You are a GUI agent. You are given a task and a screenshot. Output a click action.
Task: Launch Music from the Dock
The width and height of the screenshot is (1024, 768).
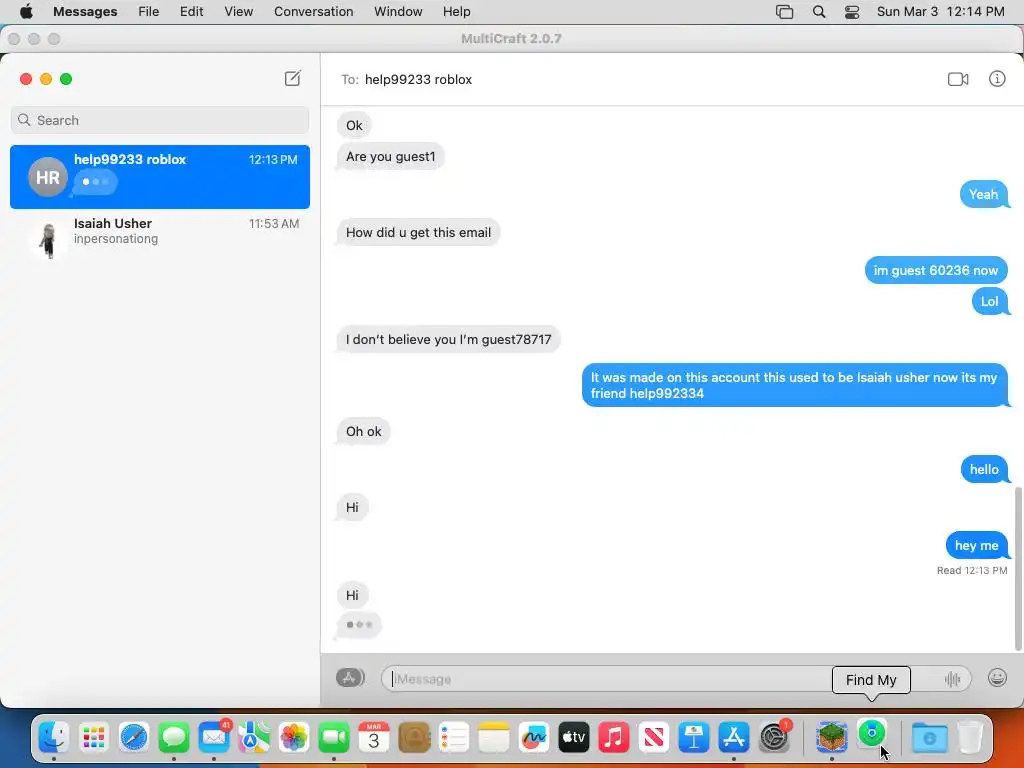[614, 738]
